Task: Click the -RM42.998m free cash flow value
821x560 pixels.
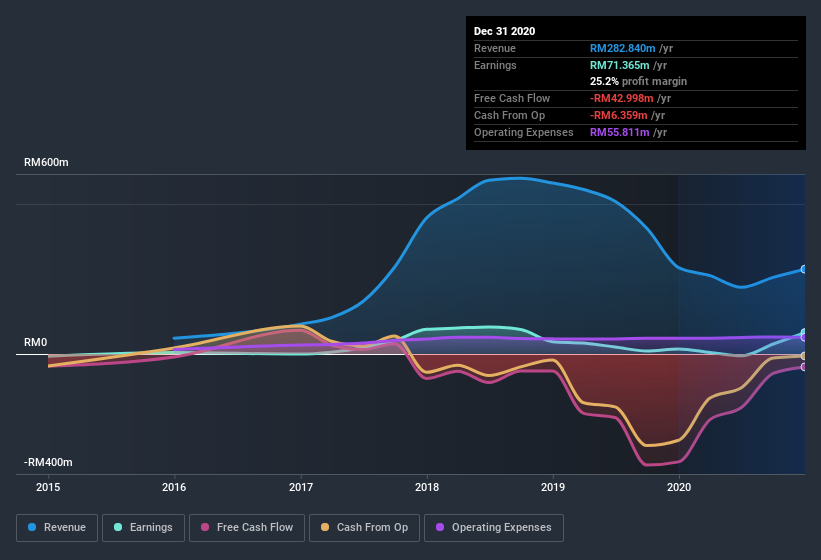Action: coord(622,98)
